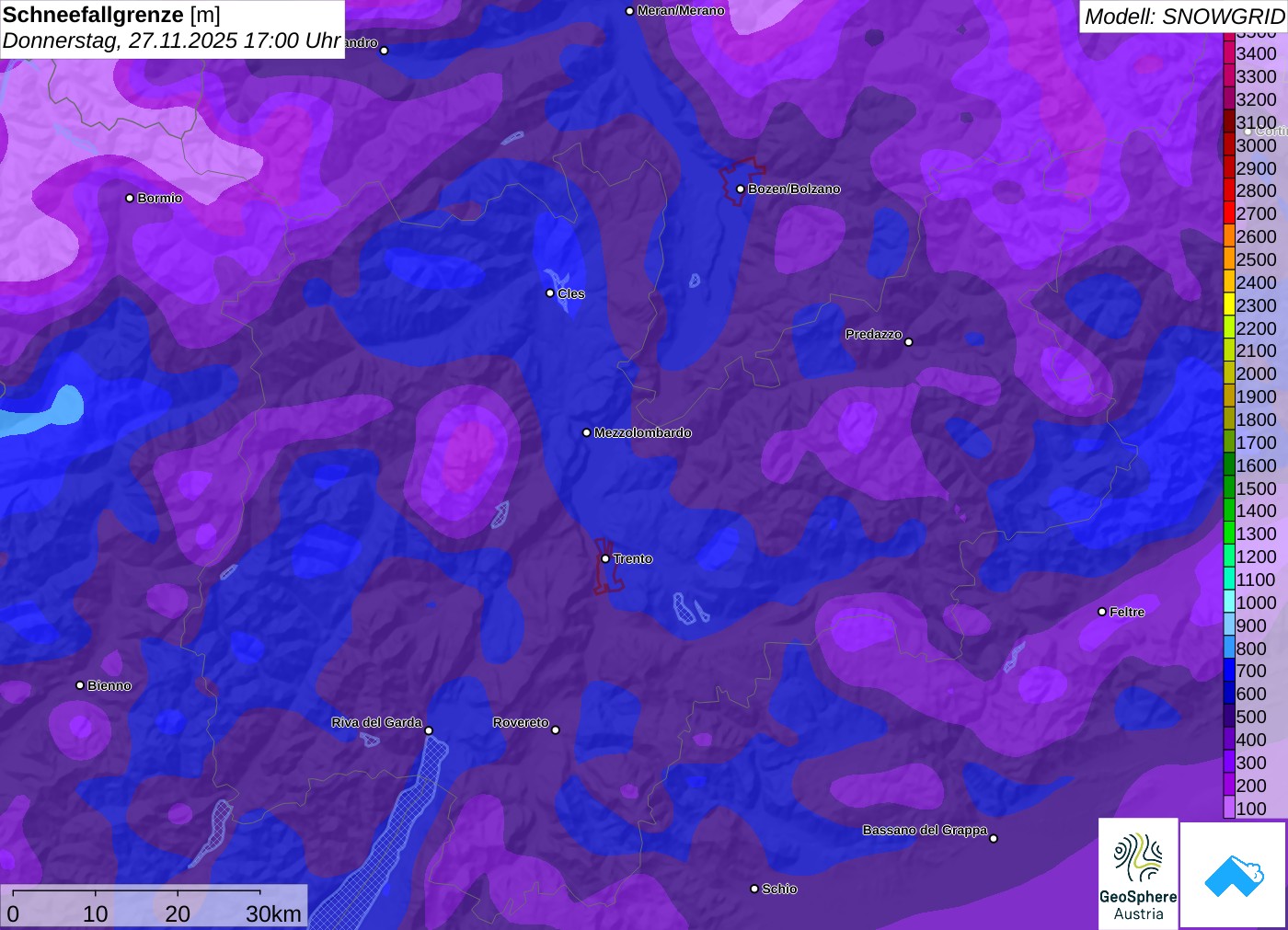Click the 1900 legend value label
This screenshot has width=1288, height=930.
(x=1257, y=396)
